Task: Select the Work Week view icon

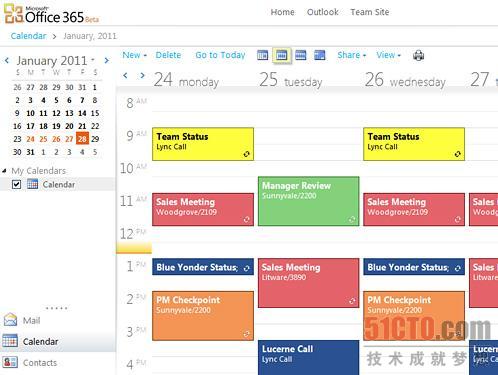Action: click(282, 55)
